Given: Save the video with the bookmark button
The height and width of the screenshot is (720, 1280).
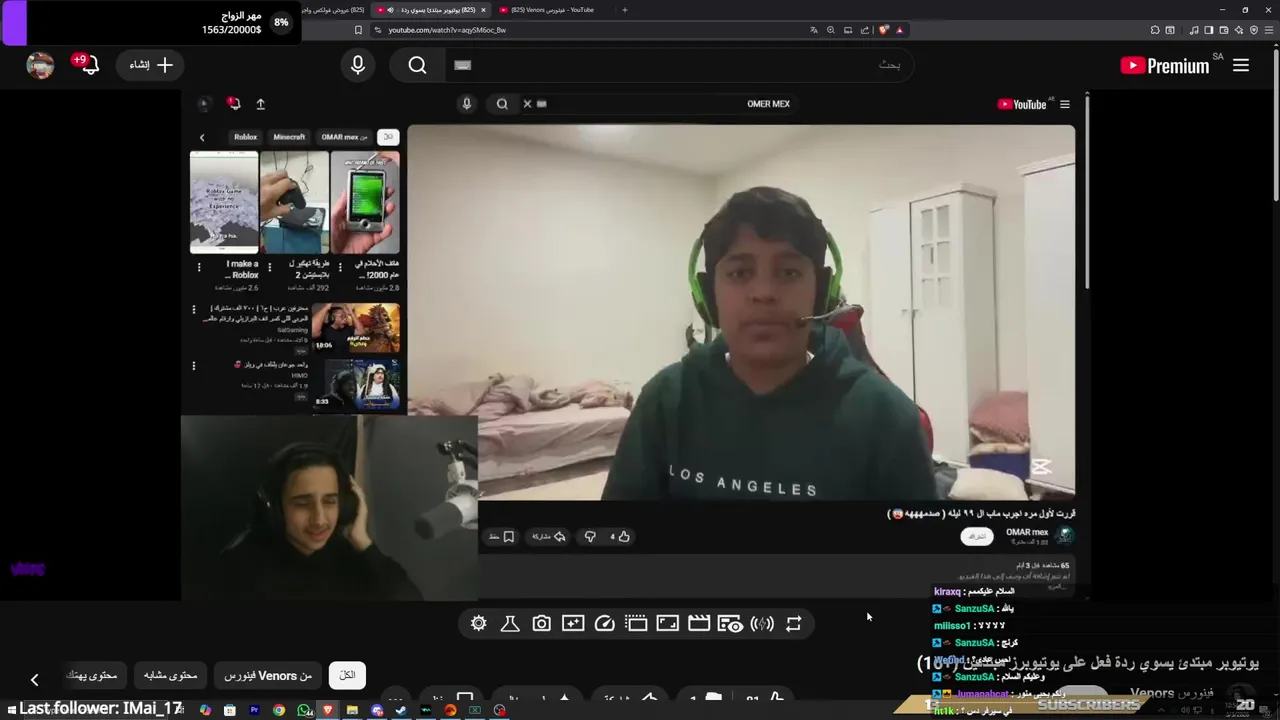Looking at the screenshot, I should (502, 537).
